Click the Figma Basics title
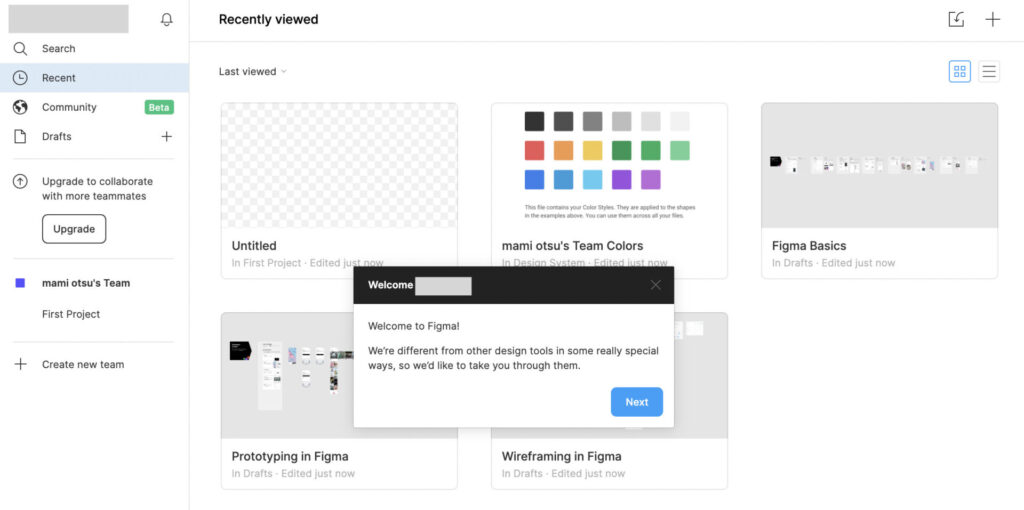 (808, 246)
